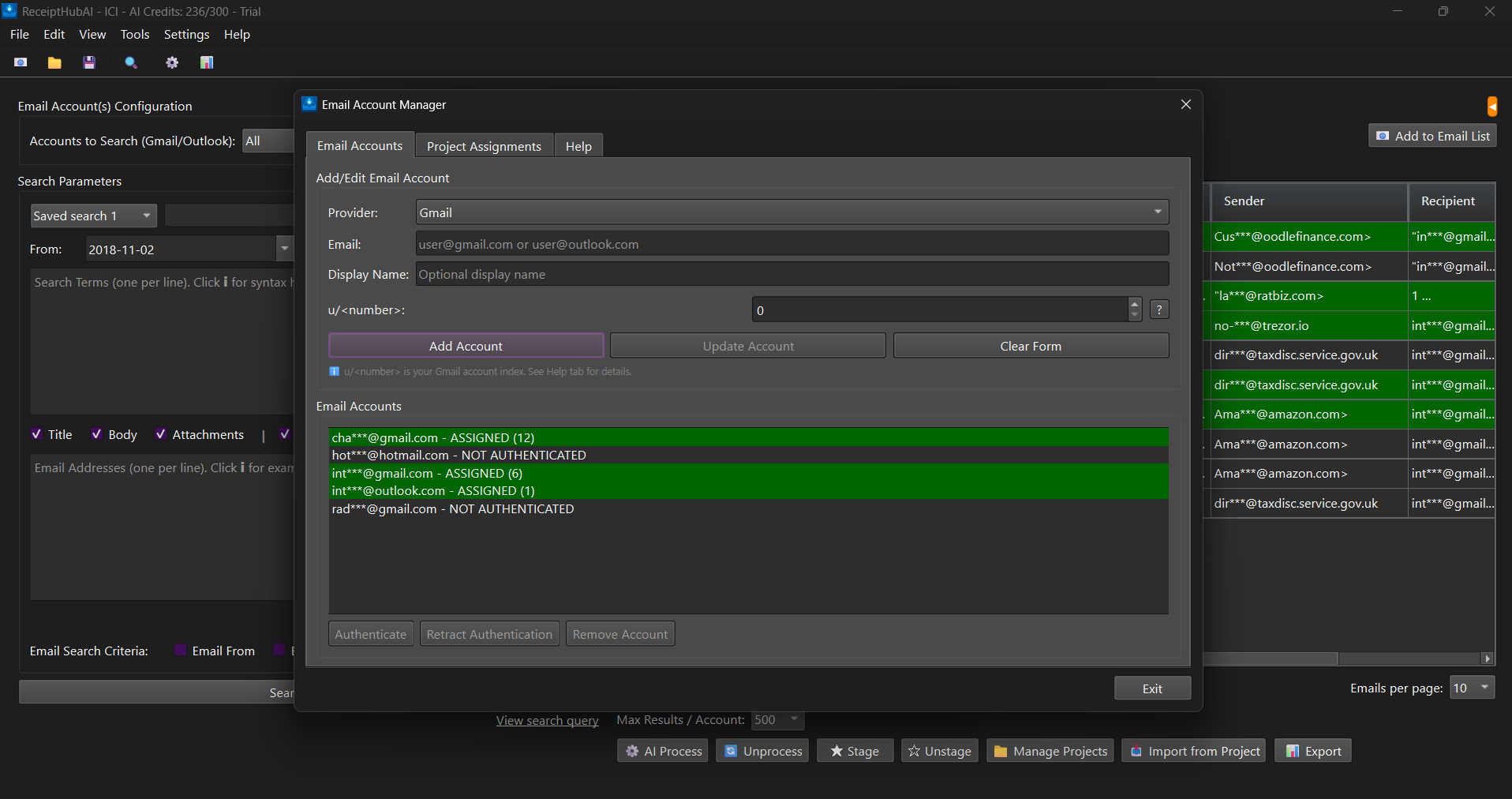Disable the Attachments checkbox
This screenshot has width=1512, height=799.
point(161,434)
